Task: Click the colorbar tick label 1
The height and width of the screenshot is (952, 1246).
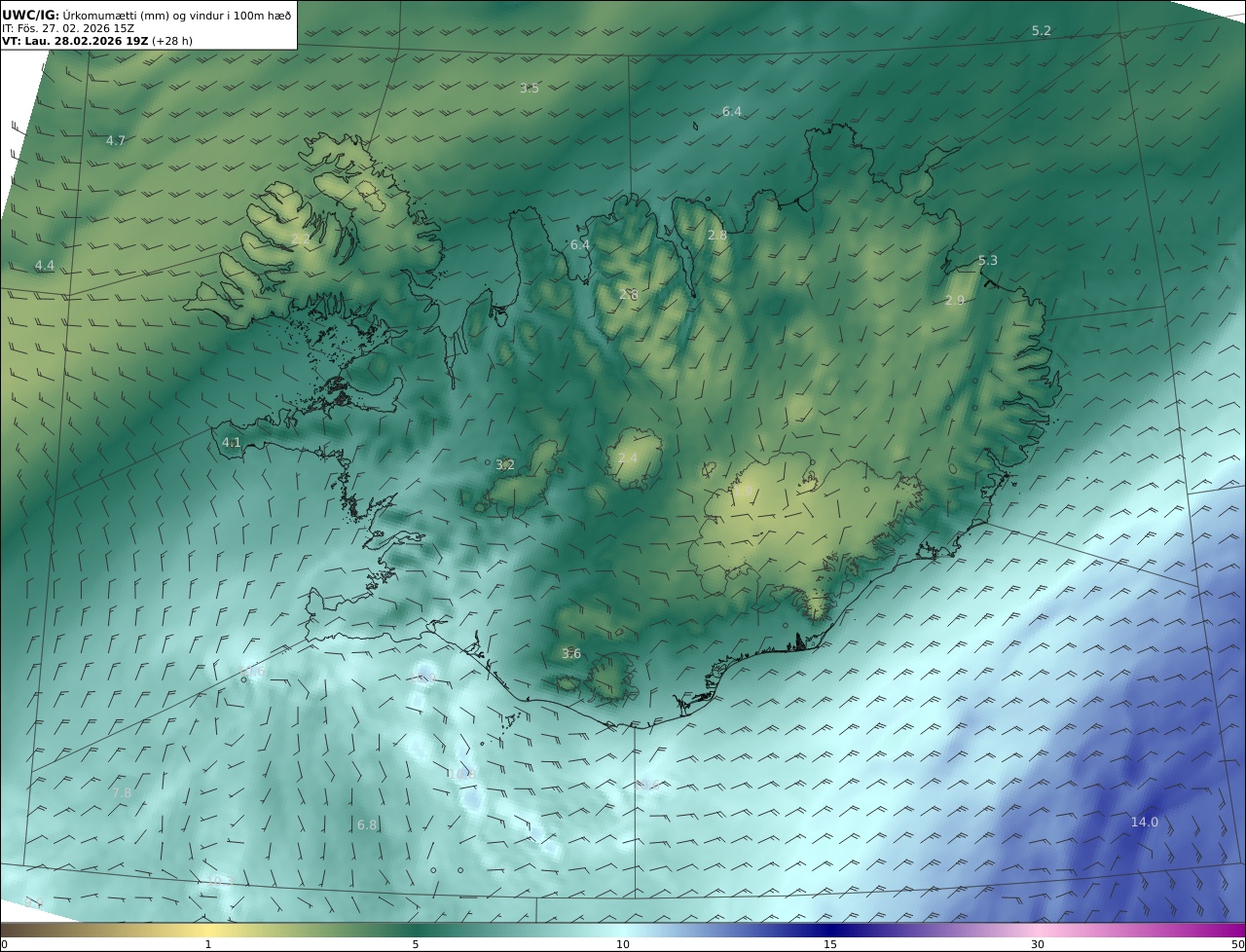Action: click(x=208, y=944)
